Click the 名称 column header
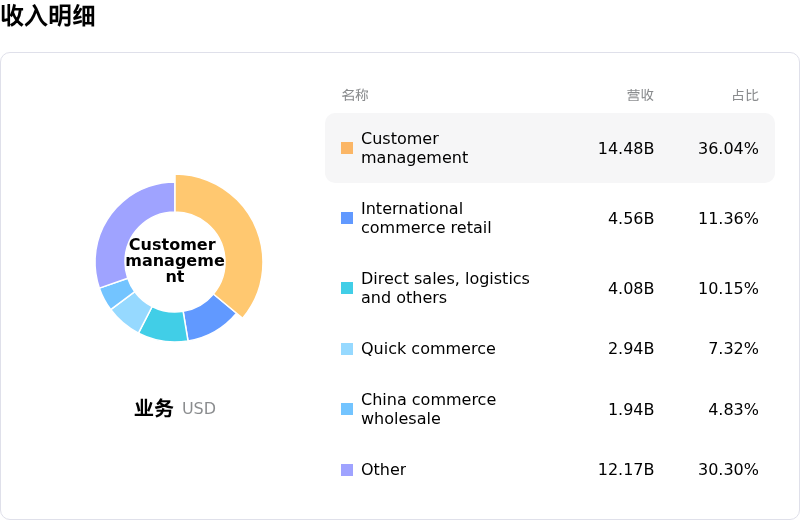 (355, 95)
